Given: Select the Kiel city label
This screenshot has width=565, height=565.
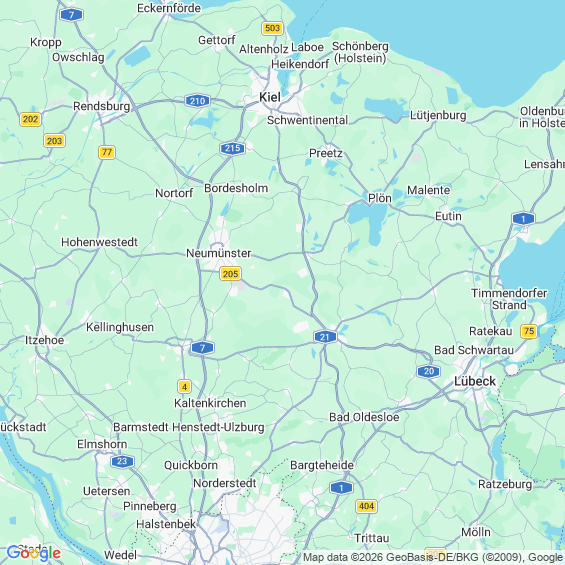Looking at the screenshot, I should 270,97.
